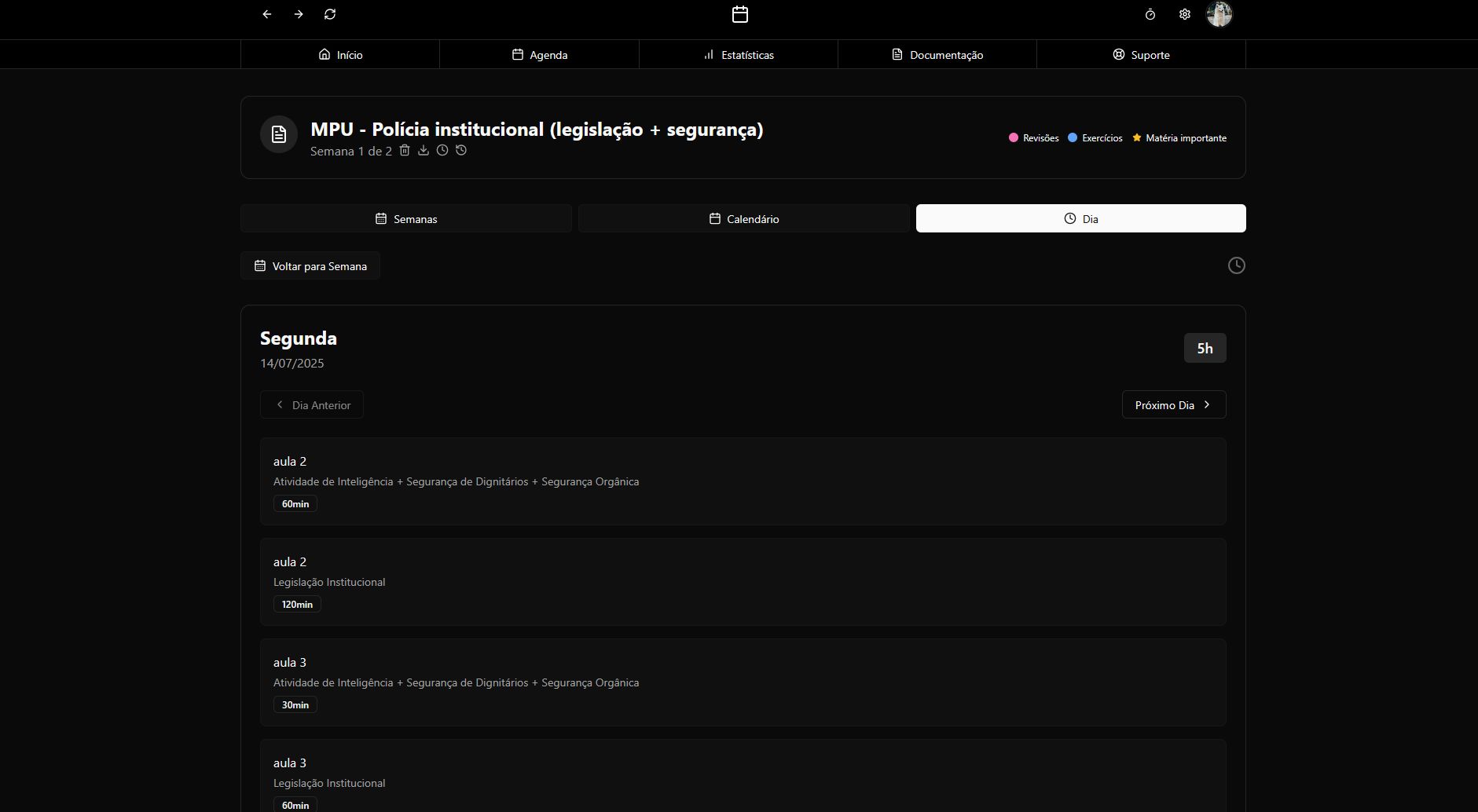The image size is (1478, 812).
Task: Click the Semana 1 de 2 text
Action: (351, 151)
